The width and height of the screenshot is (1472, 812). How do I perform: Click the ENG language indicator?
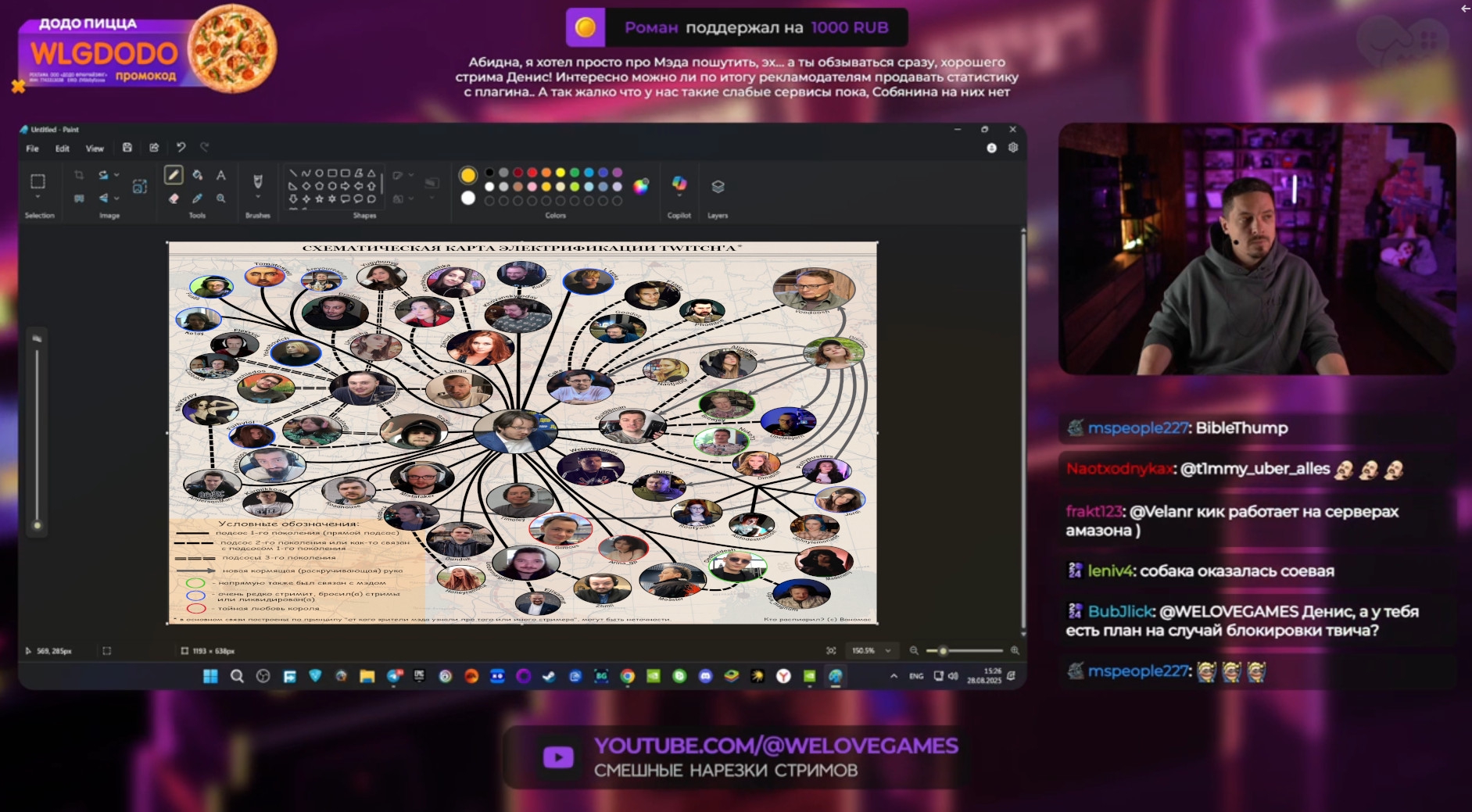916,676
